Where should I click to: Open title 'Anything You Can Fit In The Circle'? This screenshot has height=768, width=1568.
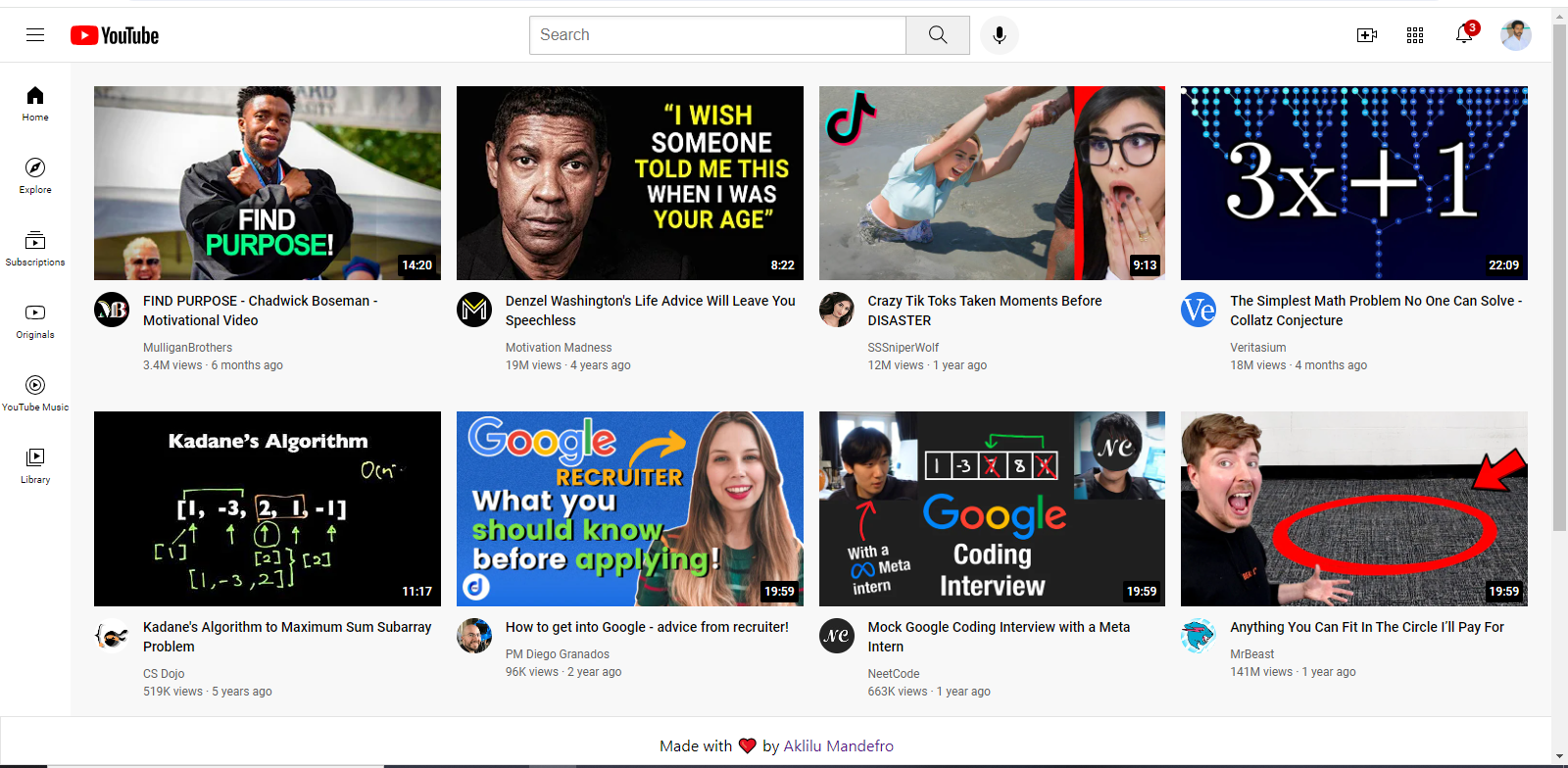[1367, 627]
